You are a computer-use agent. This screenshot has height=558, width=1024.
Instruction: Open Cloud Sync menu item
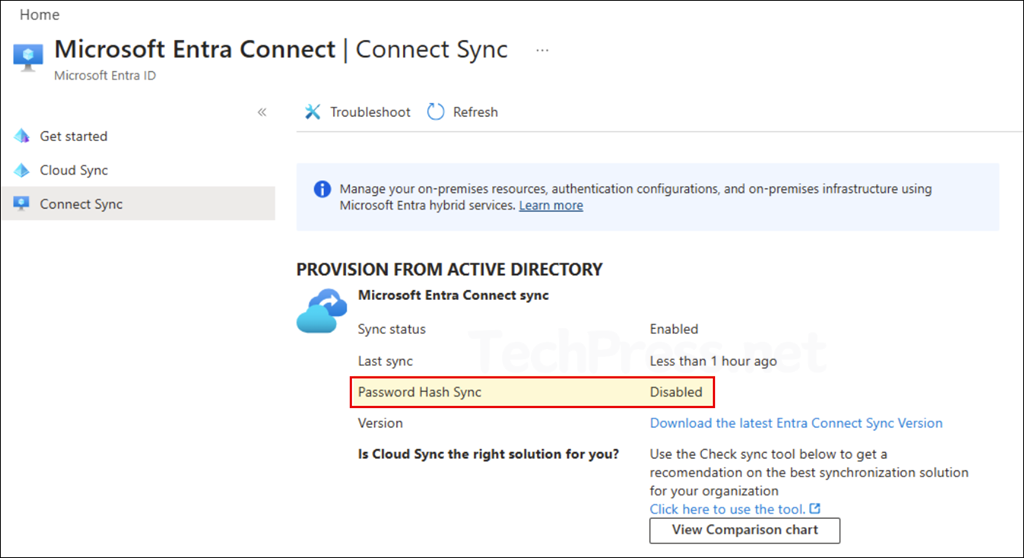click(74, 170)
